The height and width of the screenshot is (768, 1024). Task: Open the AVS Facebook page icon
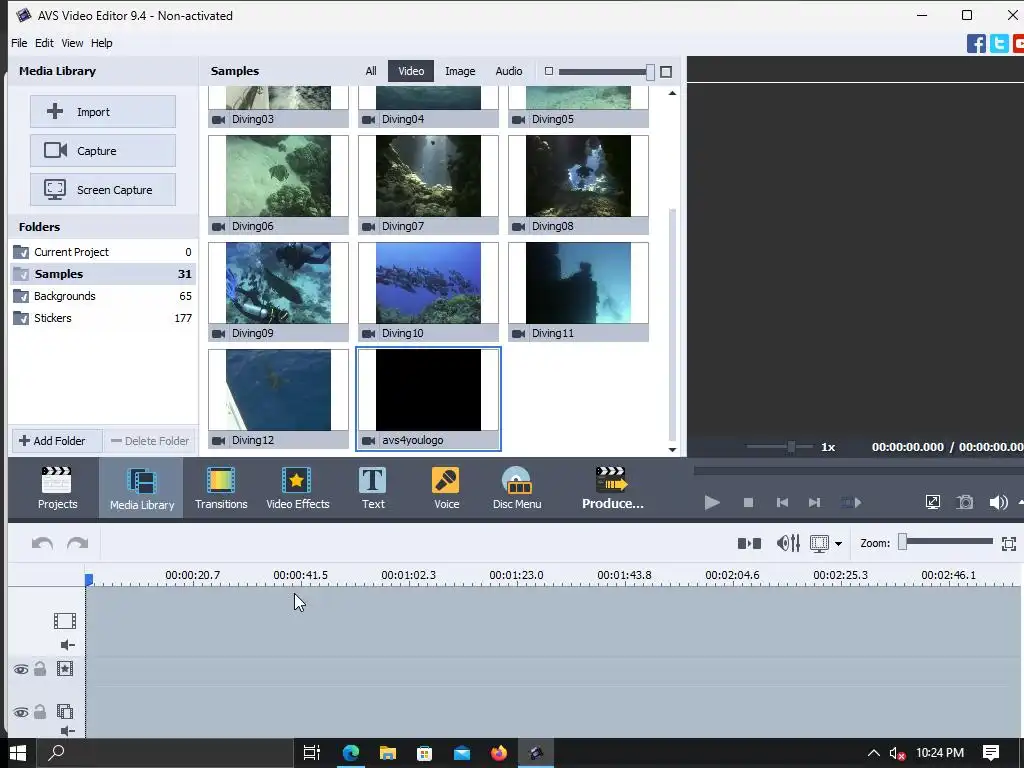click(976, 44)
